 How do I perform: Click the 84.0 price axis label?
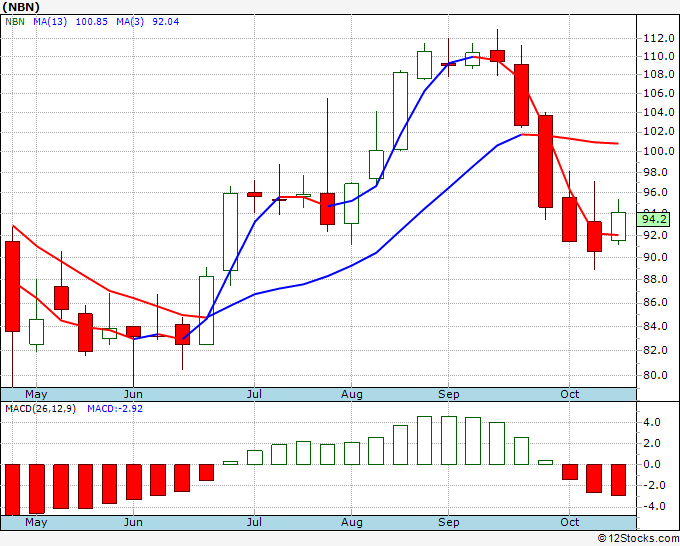[x=655, y=326]
